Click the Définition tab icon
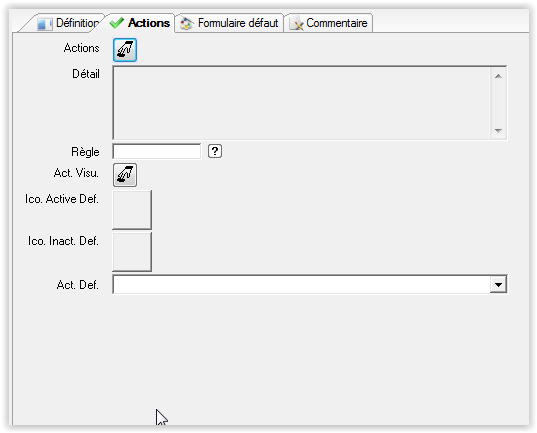 coord(45,24)
